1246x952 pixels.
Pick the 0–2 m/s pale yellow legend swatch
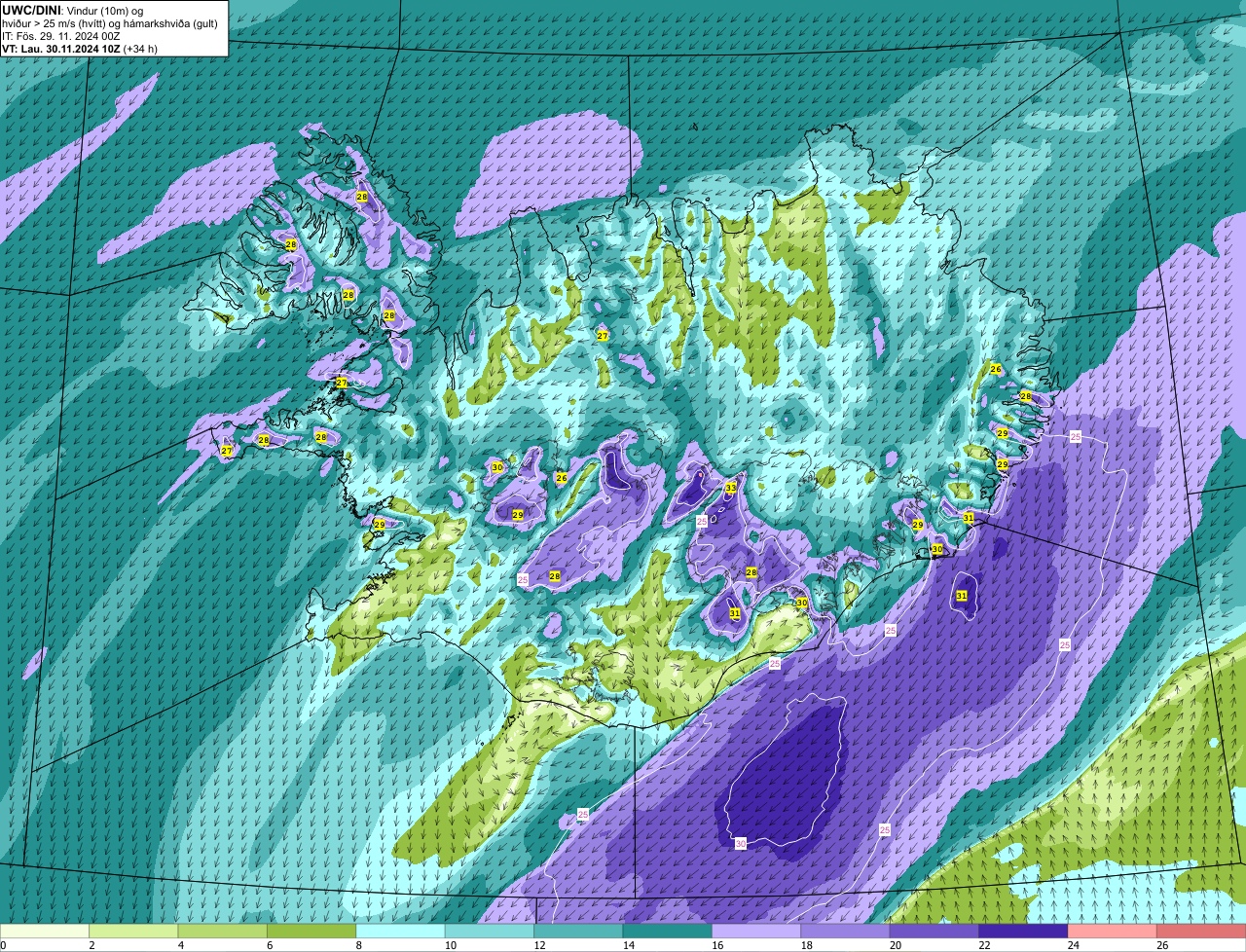[45, 931]
